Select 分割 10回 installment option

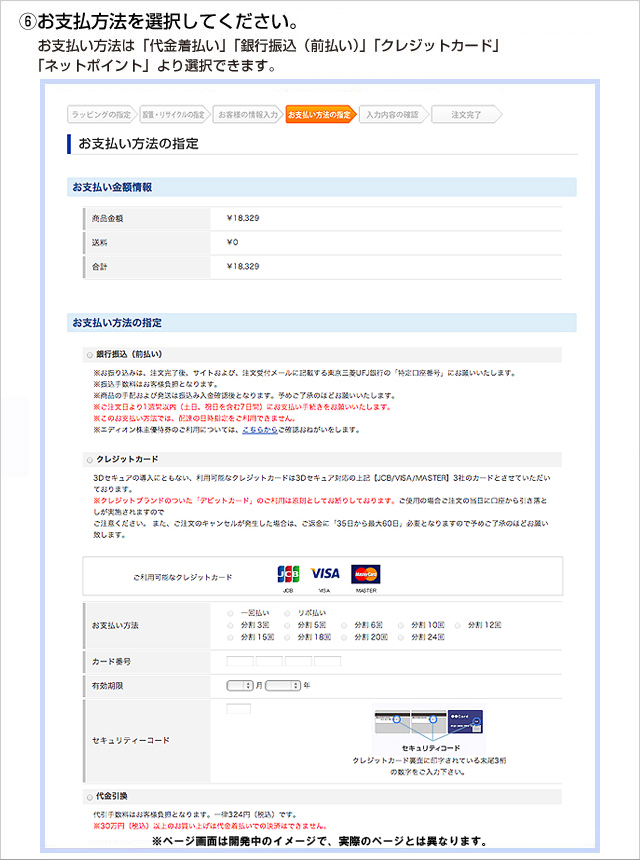[x=401, y=625]
